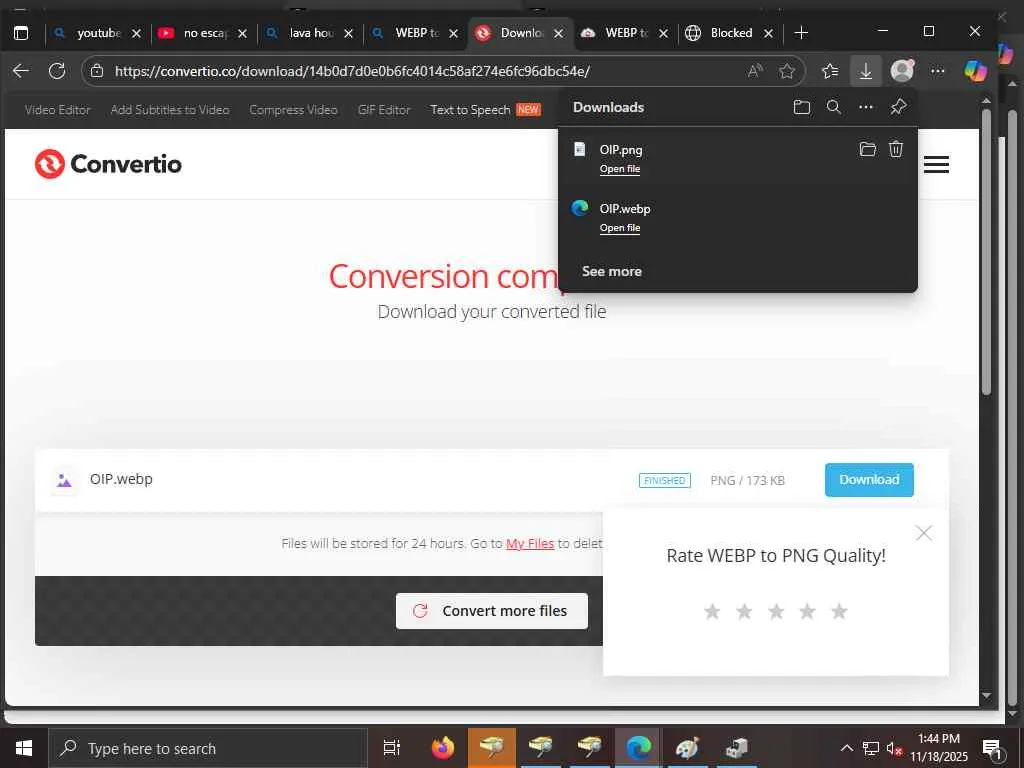View site information lock icon
1024x768 pixels.
point(97,71)
